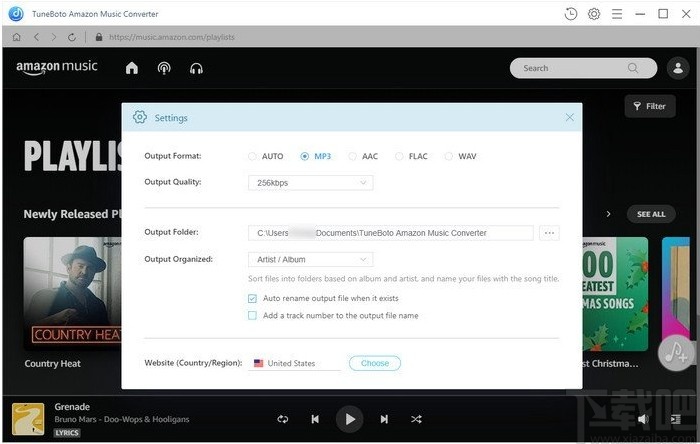The width and height of the screenshot is (700, 444).
Task: Go to browser home page icon
Action: click(17, 37)
